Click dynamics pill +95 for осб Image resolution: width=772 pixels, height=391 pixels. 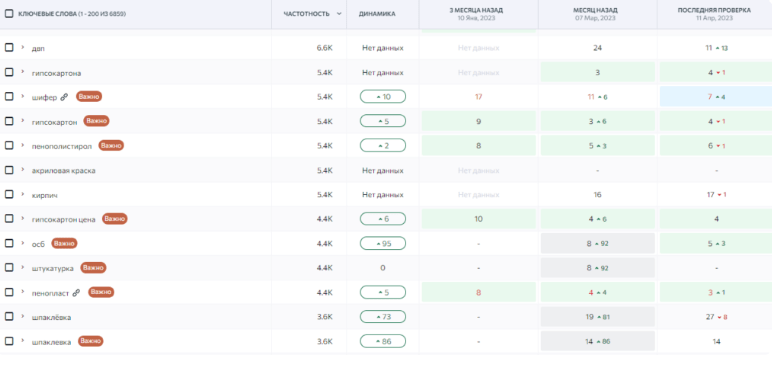tap(383, 243)
